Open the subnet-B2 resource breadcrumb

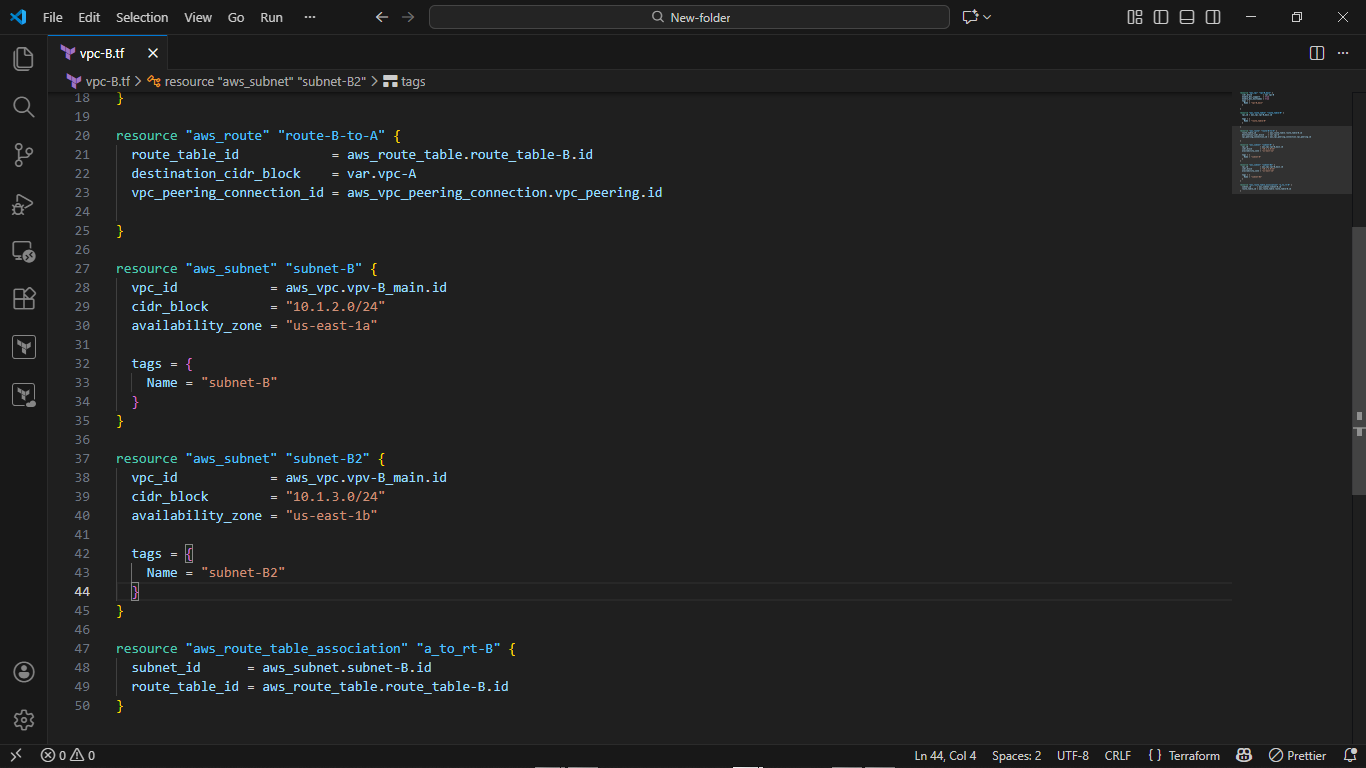coord(256,81)
